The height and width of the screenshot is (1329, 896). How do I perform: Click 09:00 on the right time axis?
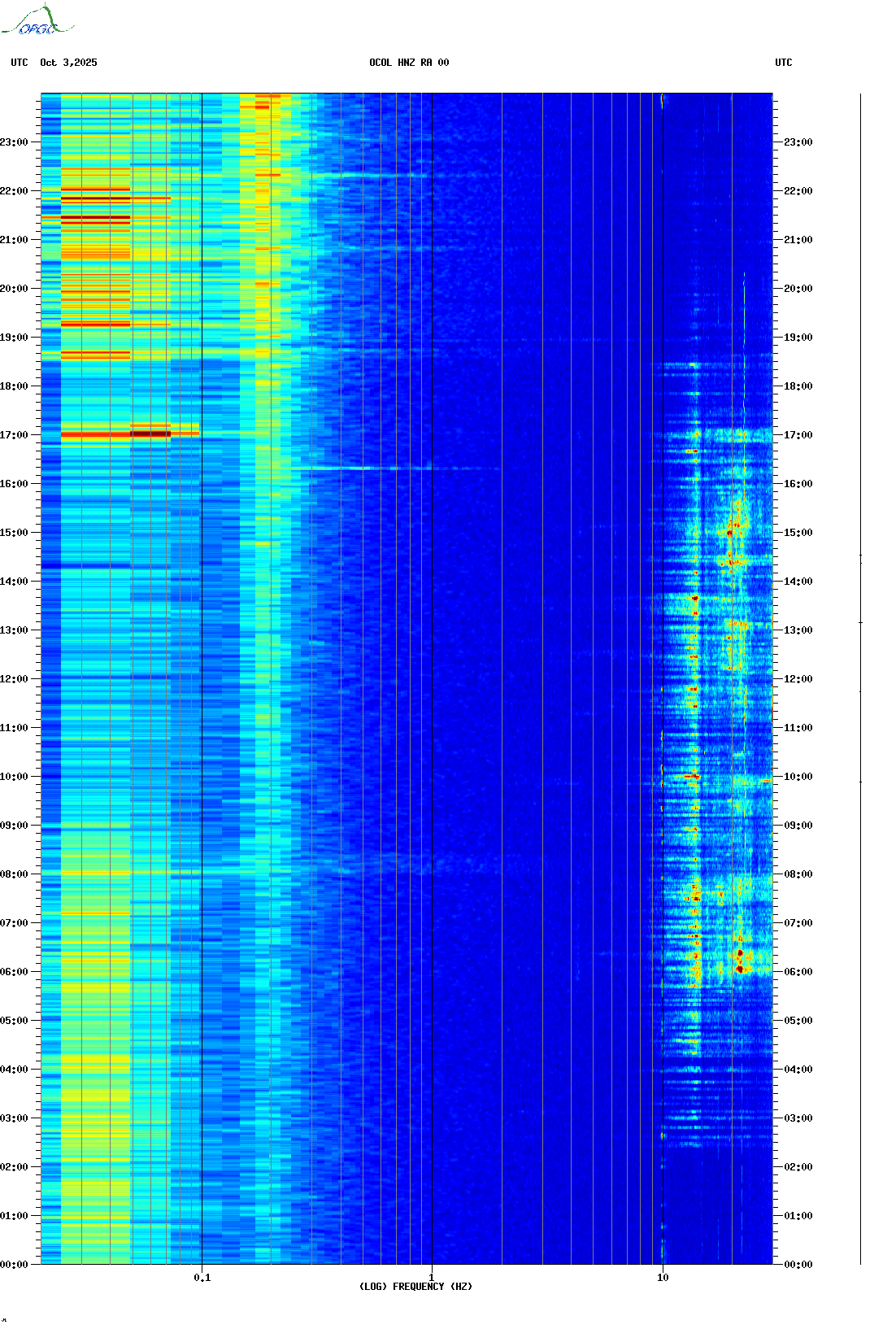(x=798, y=826)
